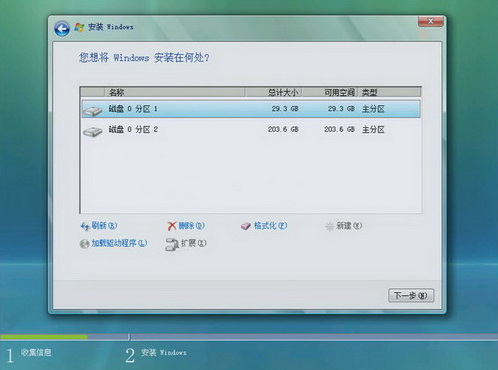
Task: Click the drive icon for 分区 1
Action: 93,111
